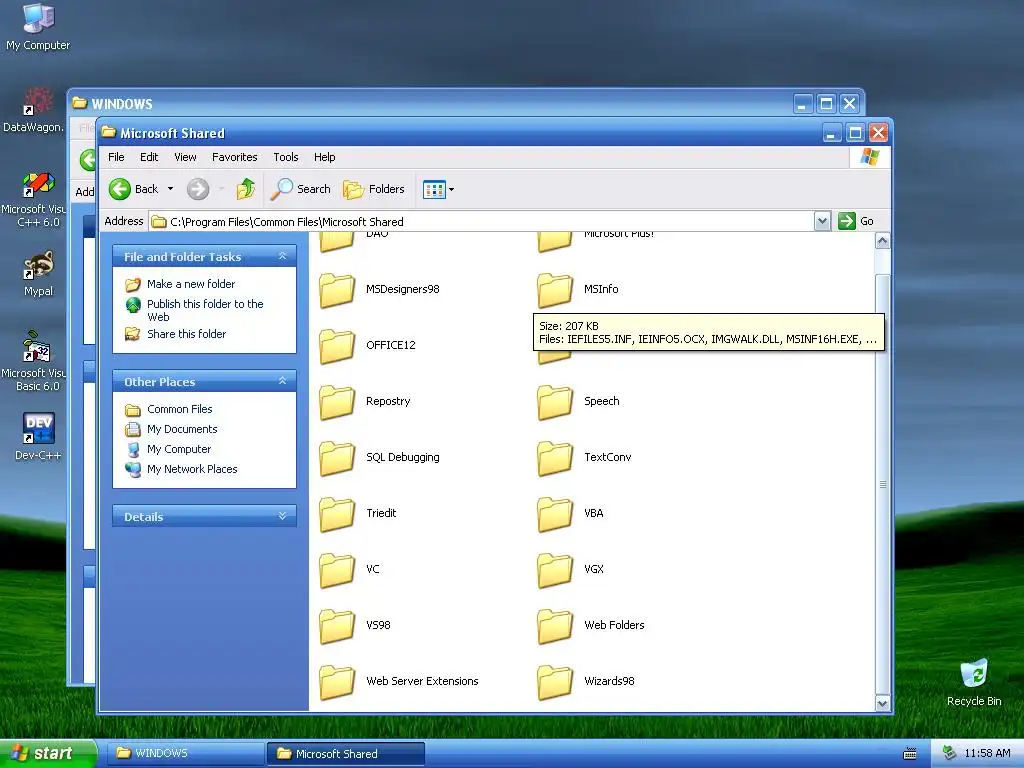Expand the Address bar dropdown
Viewport: 1024px width, 768px height.
tap(822, 221)
